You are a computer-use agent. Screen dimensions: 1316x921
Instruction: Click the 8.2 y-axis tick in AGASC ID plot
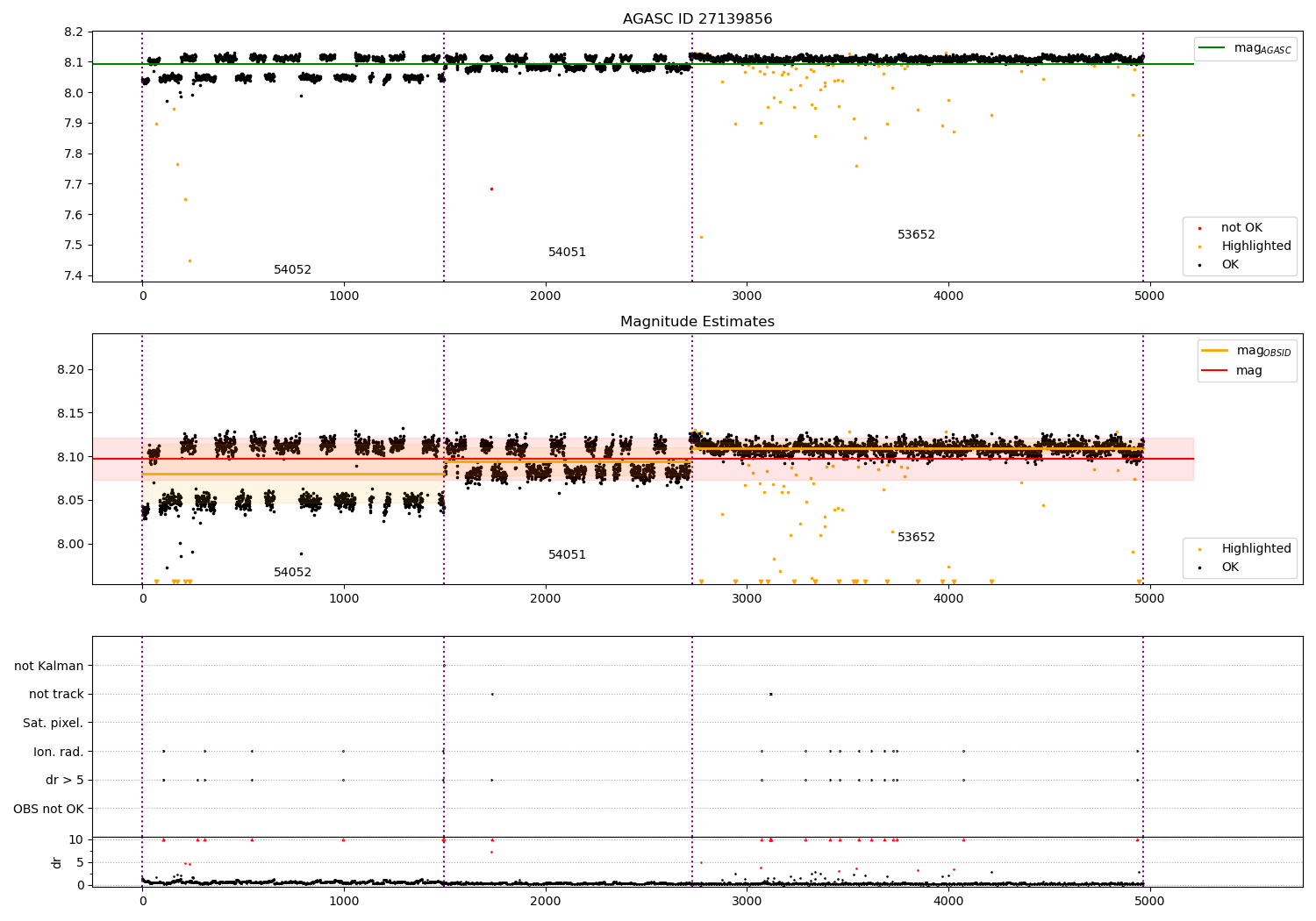click(75, 32)
